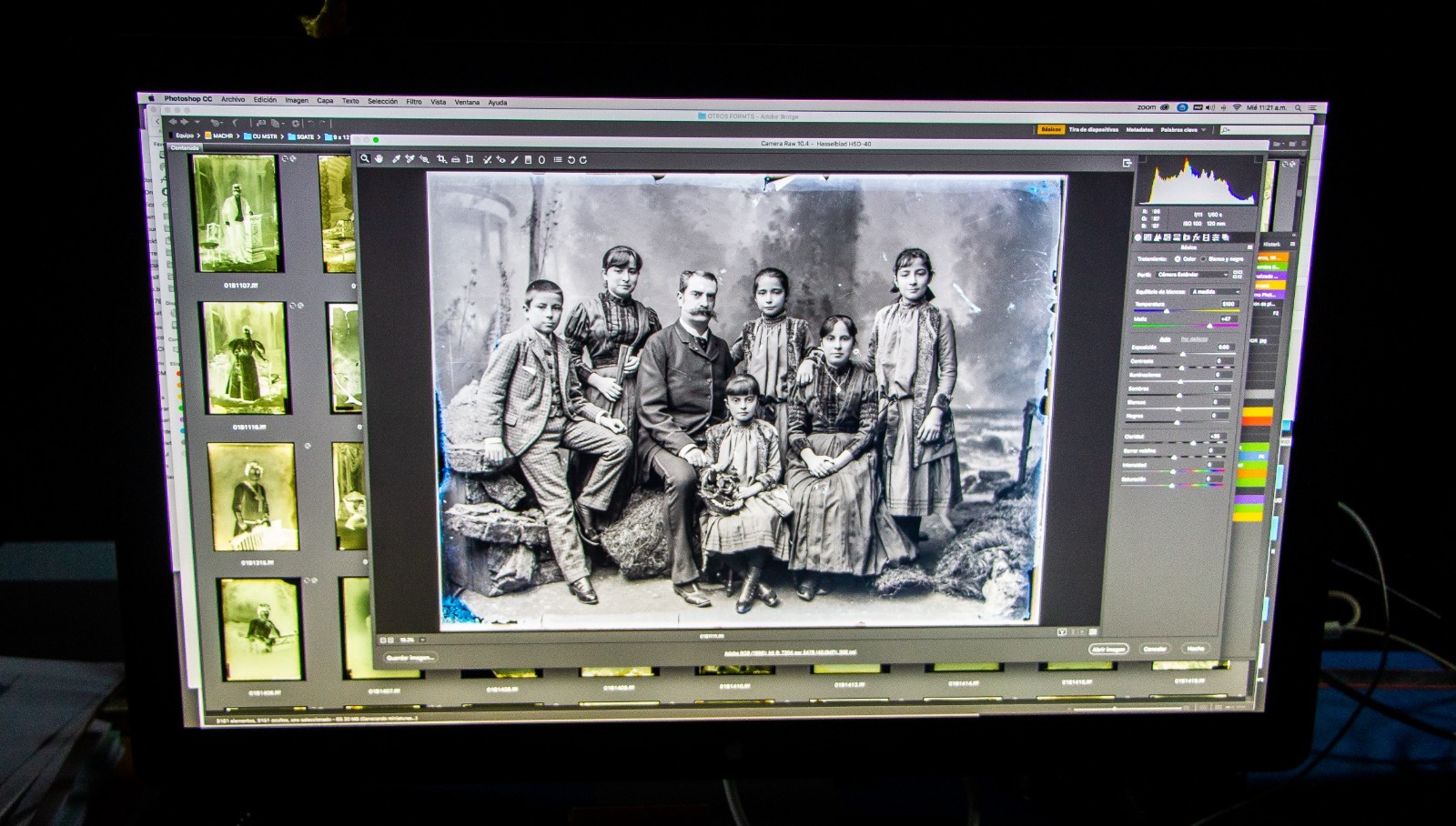Click the Temperatura value field 5100
The image size is (1456, 826).
1230,304
